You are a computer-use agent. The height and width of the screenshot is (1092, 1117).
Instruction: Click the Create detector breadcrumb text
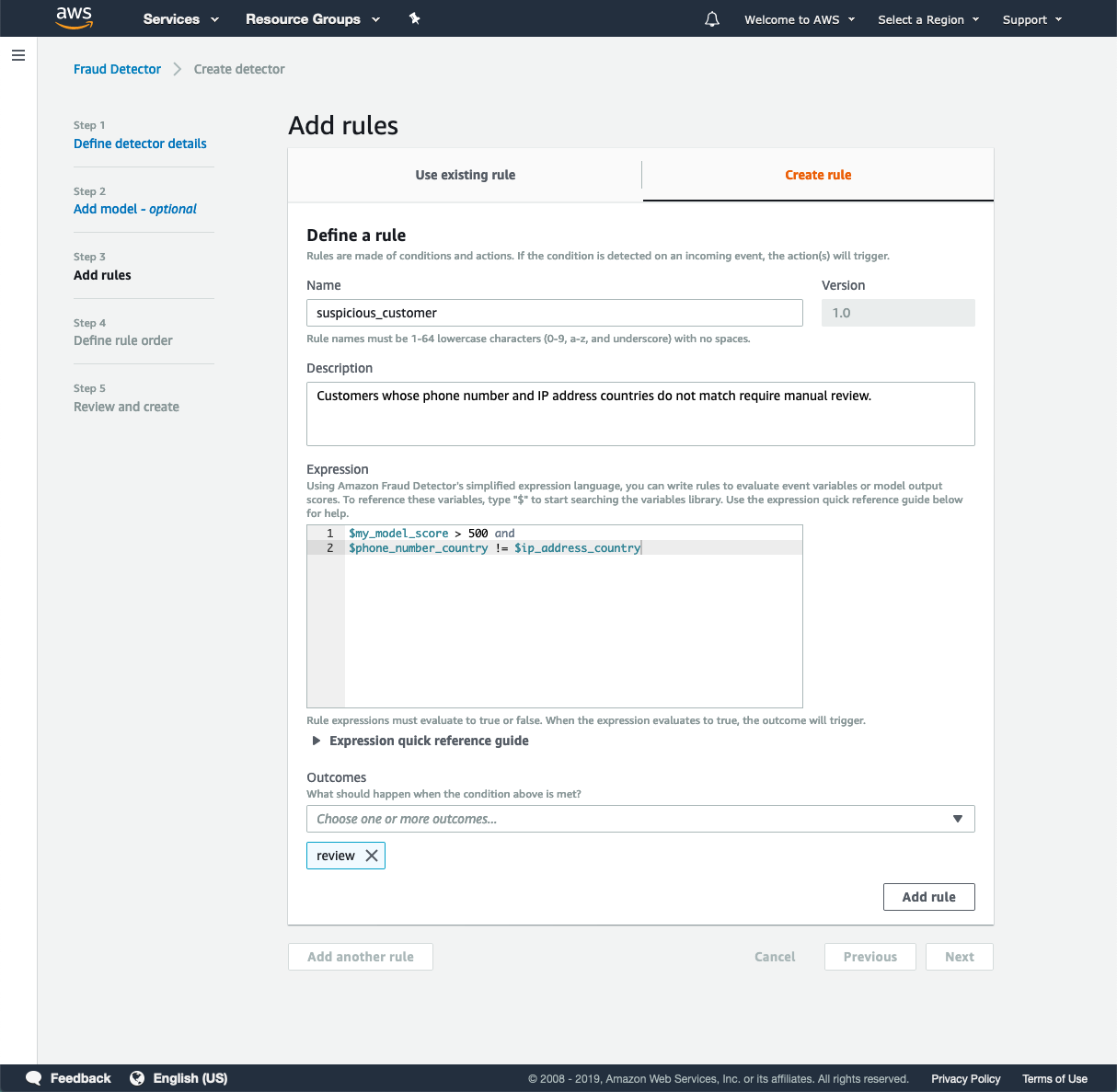tap(239, 69)
